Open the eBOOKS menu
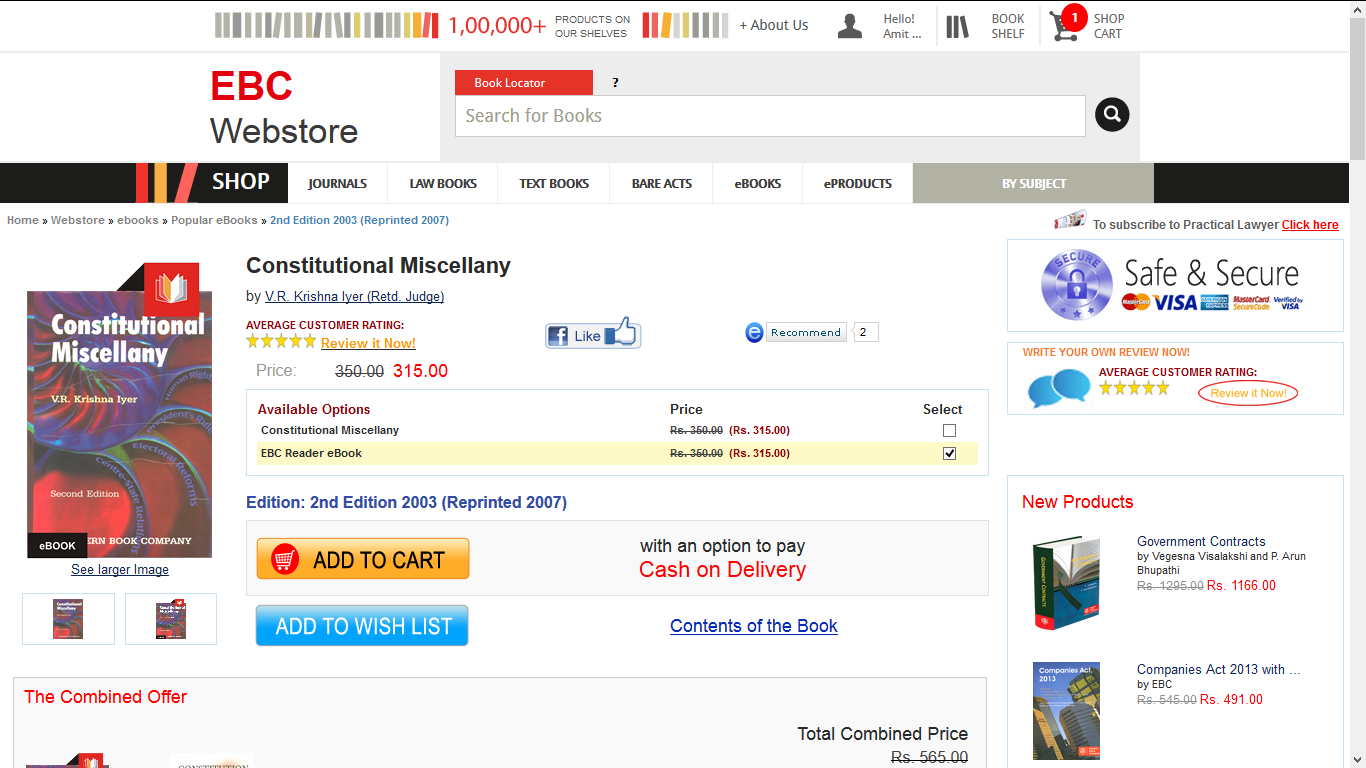Viewport: 1366px width, 768px height. (x=758, y=183)
